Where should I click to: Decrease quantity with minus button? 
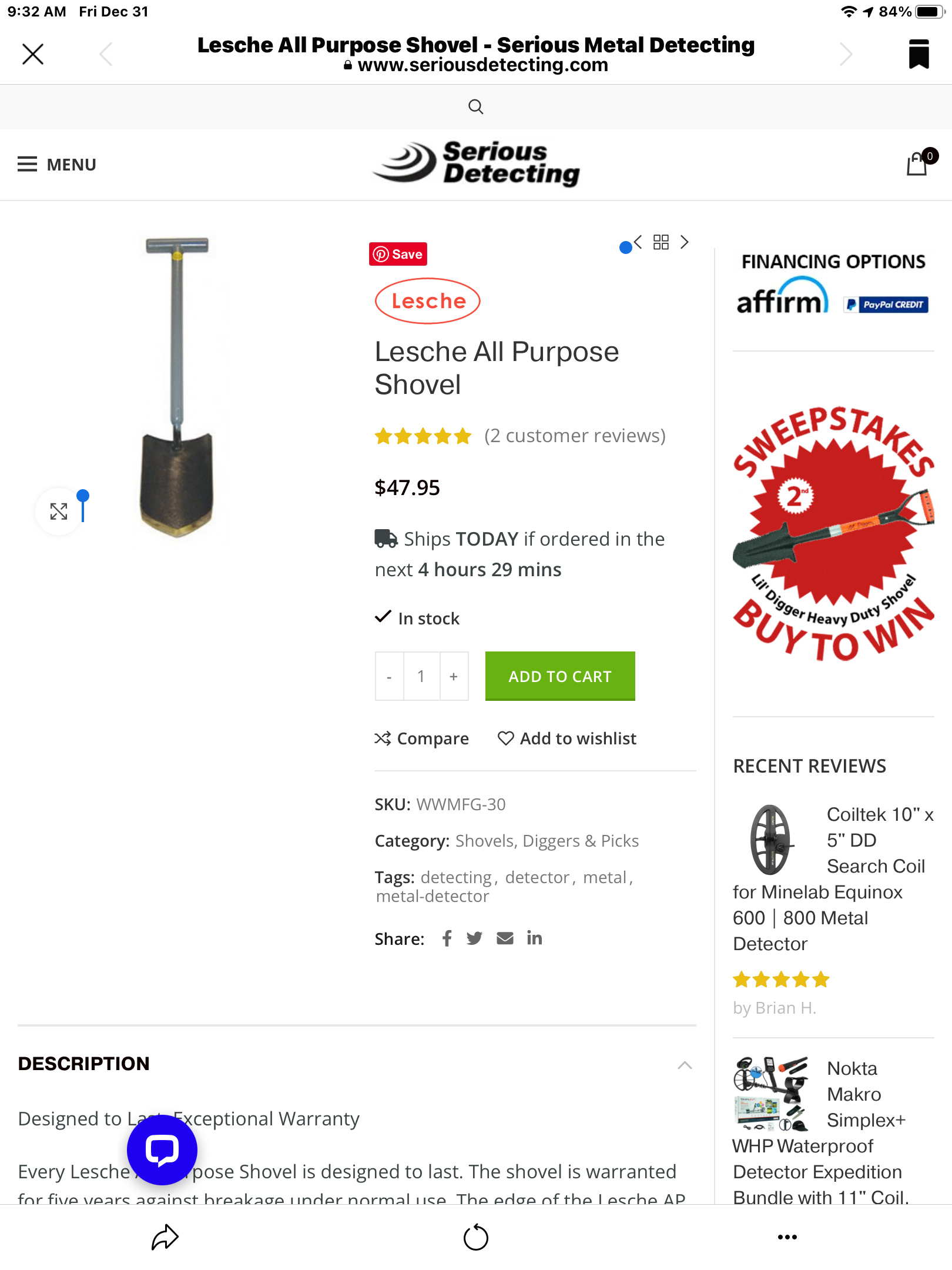[x=389, y=676]
